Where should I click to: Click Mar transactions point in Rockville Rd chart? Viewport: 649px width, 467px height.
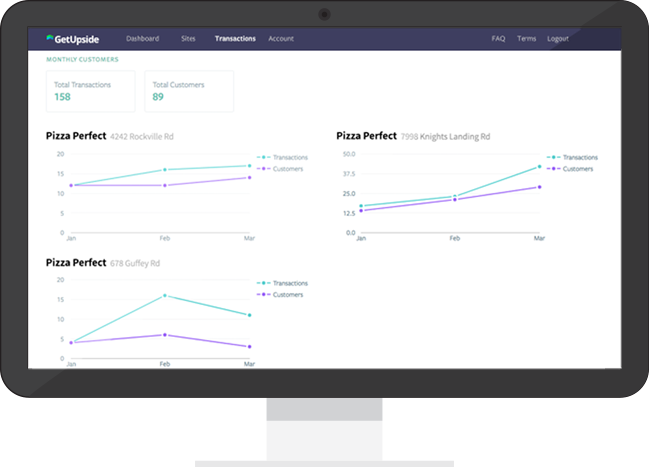(249, 166)
